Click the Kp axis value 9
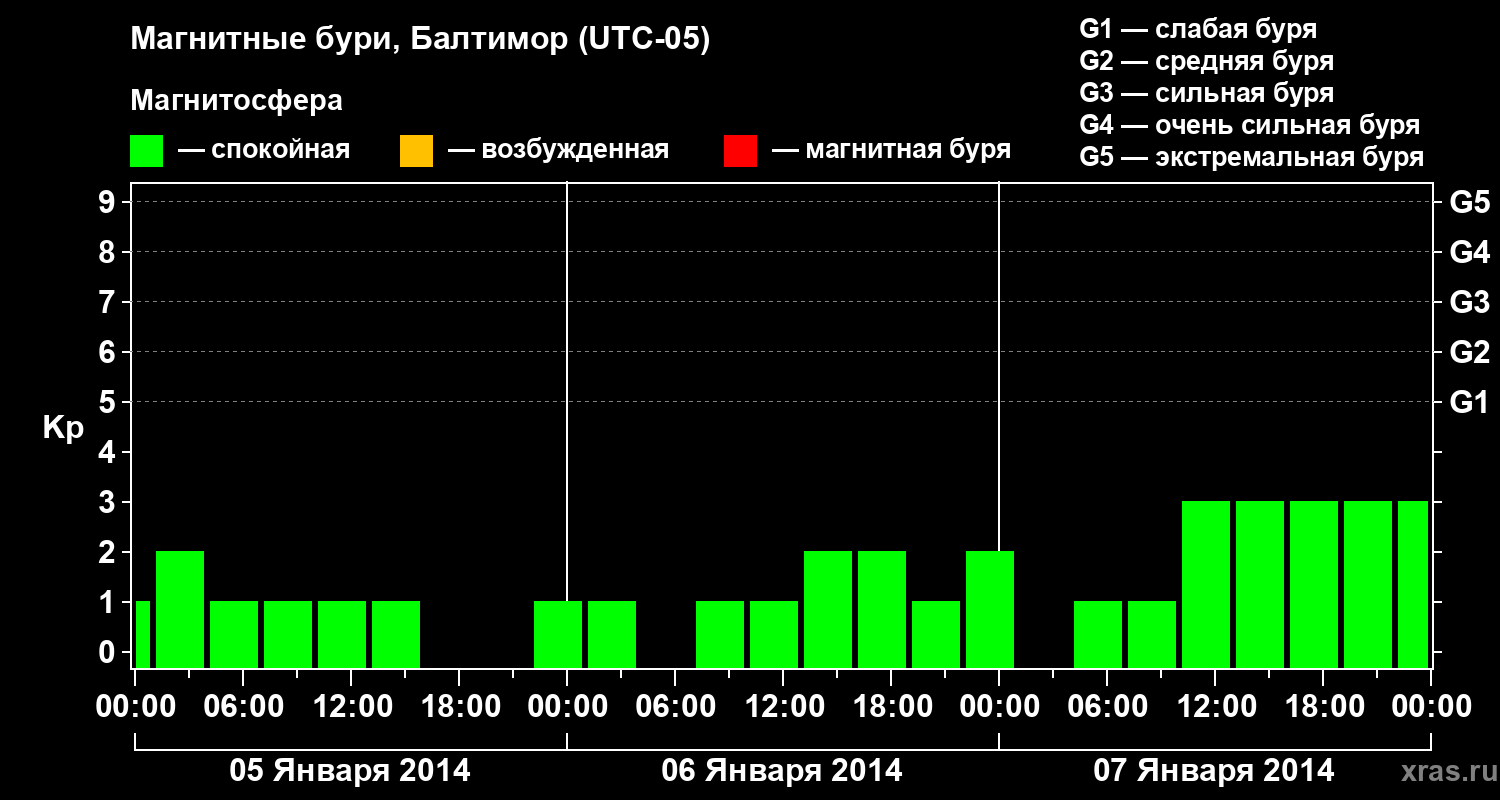The width and height of the screenshot is (1500, 800). pos(109,202)
